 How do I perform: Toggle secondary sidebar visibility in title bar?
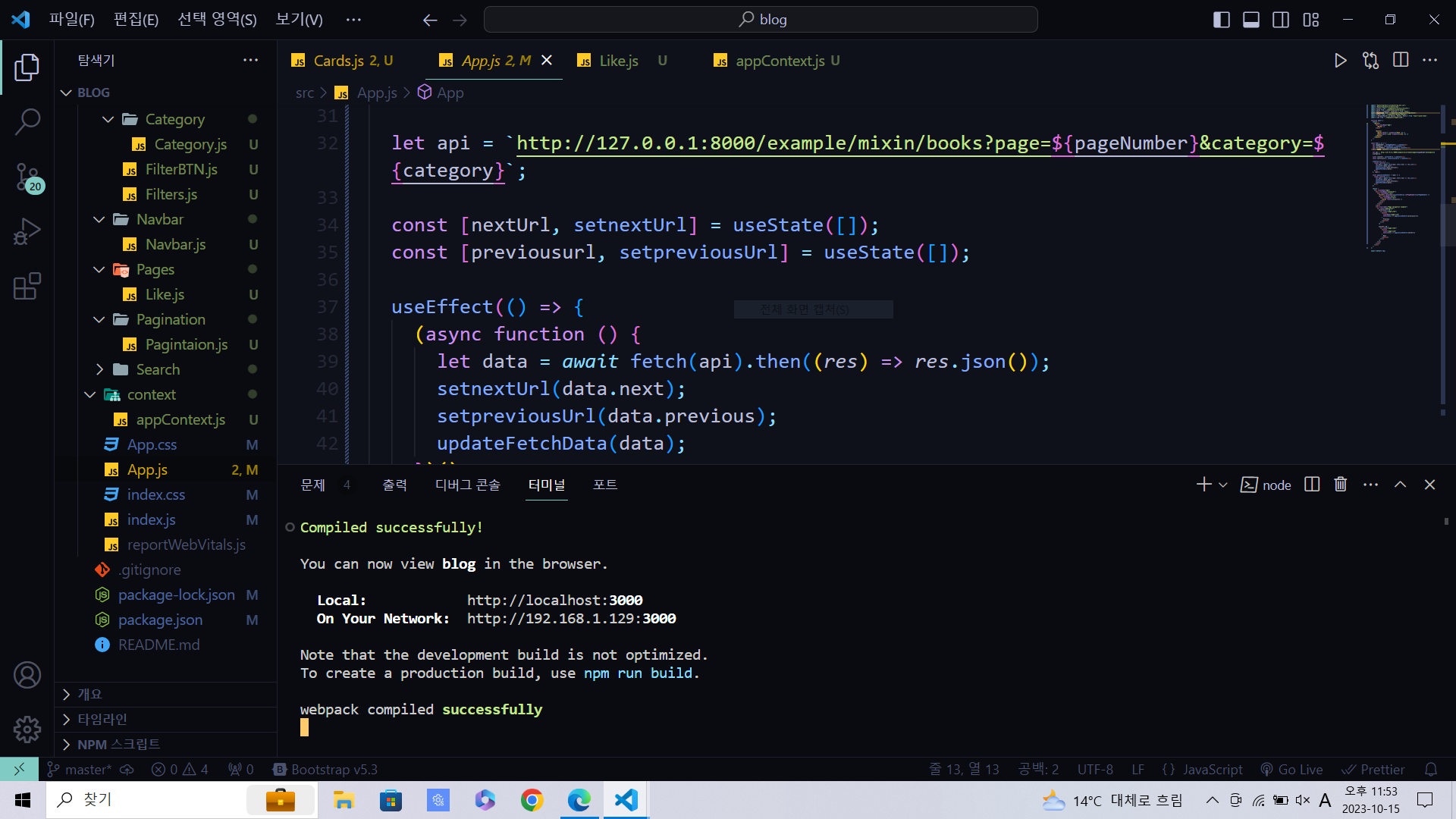pyautogui.click(x=1281, y=20)
